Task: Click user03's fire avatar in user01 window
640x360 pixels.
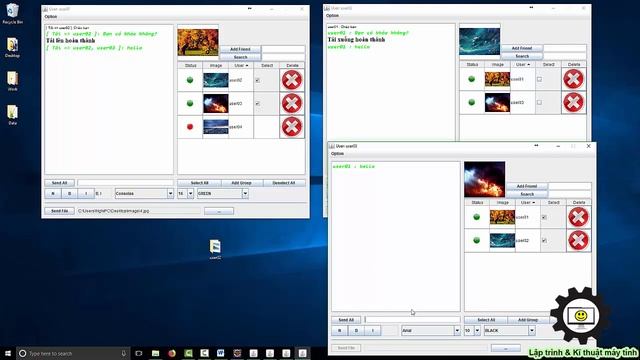Action: pos(216,104)
